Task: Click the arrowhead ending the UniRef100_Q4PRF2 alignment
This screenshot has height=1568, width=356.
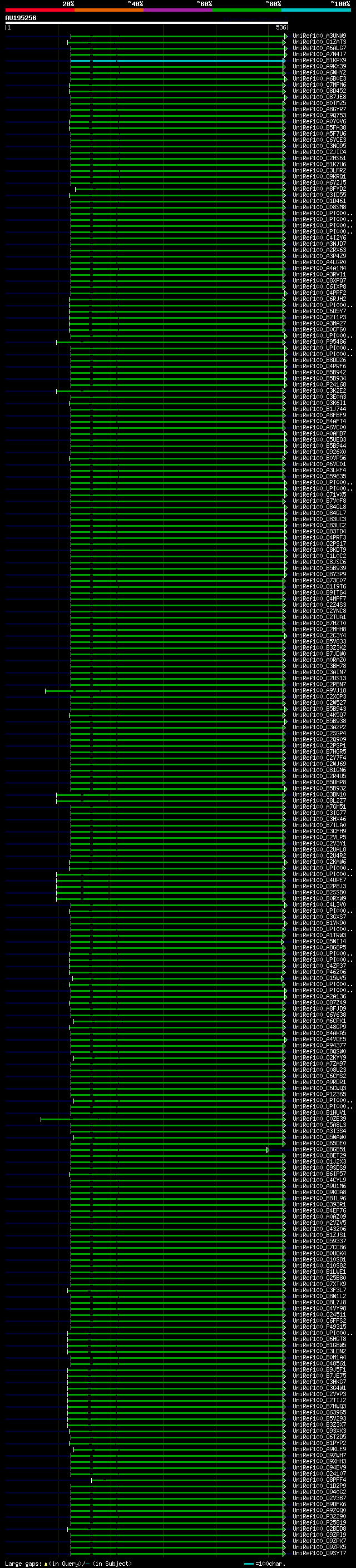Action: [x=285, y=293]
